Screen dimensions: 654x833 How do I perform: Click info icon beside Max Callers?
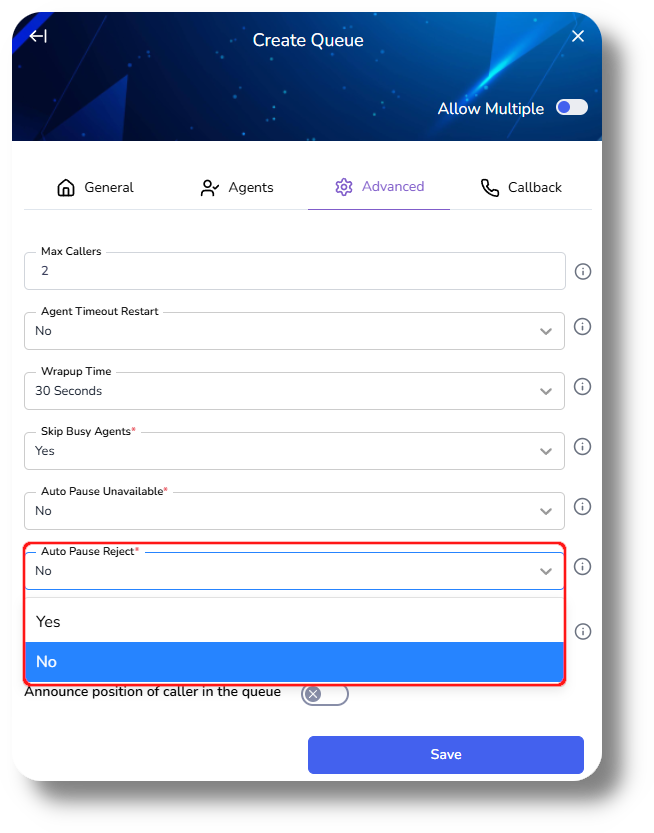[583, 271]
